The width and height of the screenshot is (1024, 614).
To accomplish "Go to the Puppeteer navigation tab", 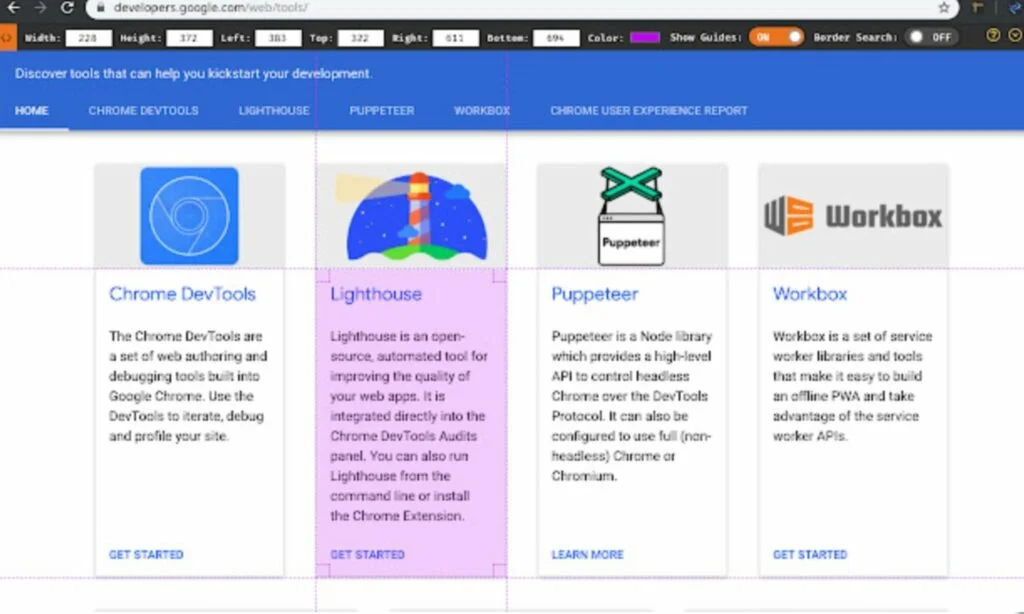I will [381, 111].
